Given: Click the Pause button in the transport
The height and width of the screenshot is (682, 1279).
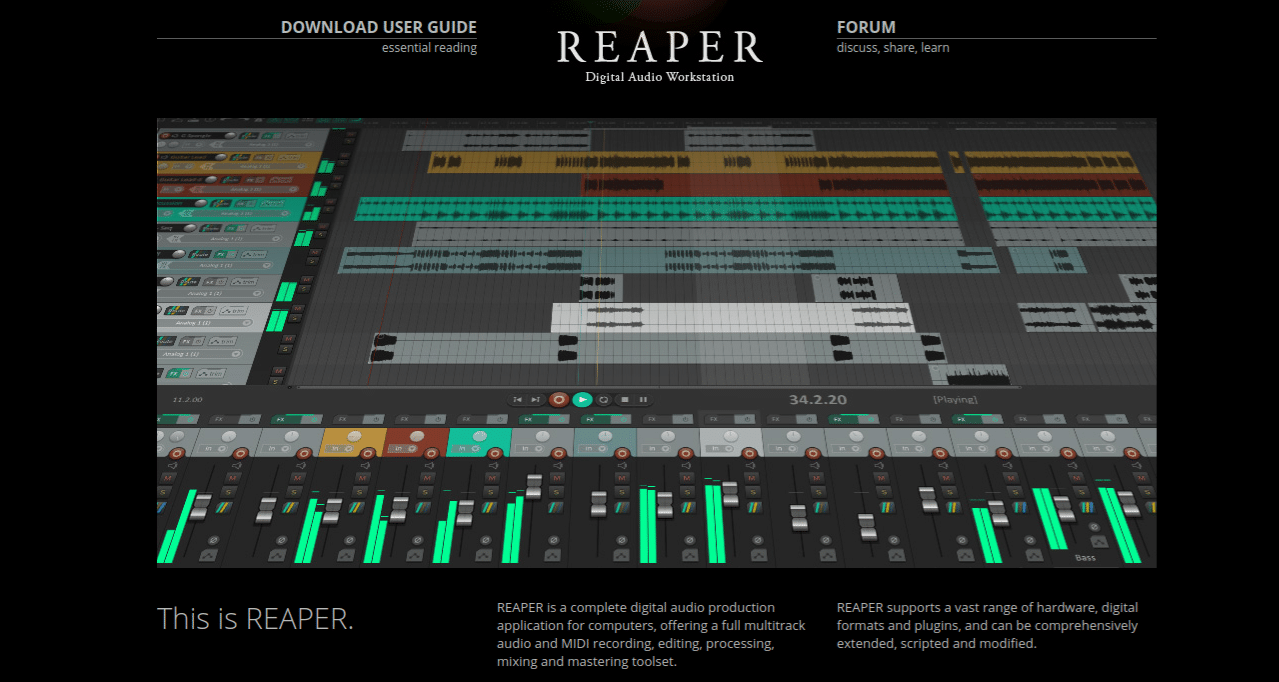Looking at the screenshot, I should tap(644, 400).
